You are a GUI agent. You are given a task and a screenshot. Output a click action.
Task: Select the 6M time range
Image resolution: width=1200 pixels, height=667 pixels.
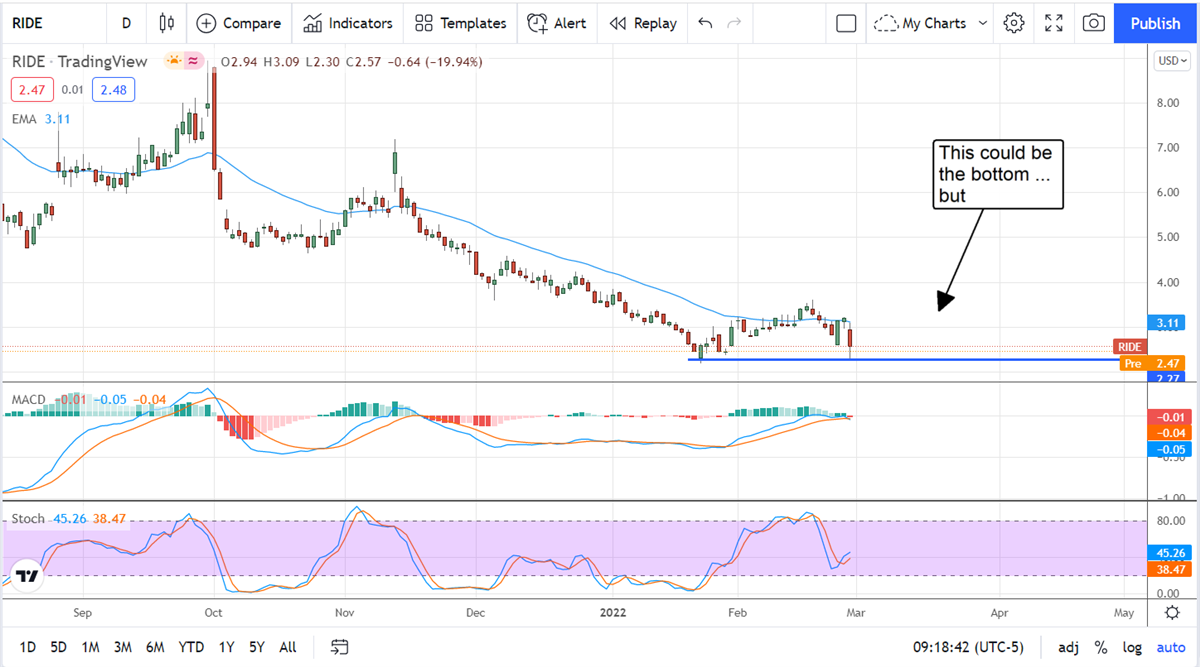coord(155,647)
